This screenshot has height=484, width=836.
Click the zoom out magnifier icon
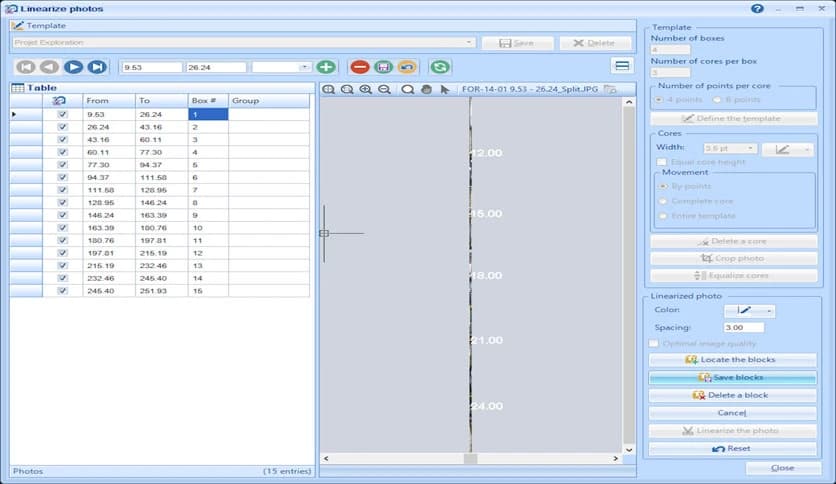click(384, 89)
